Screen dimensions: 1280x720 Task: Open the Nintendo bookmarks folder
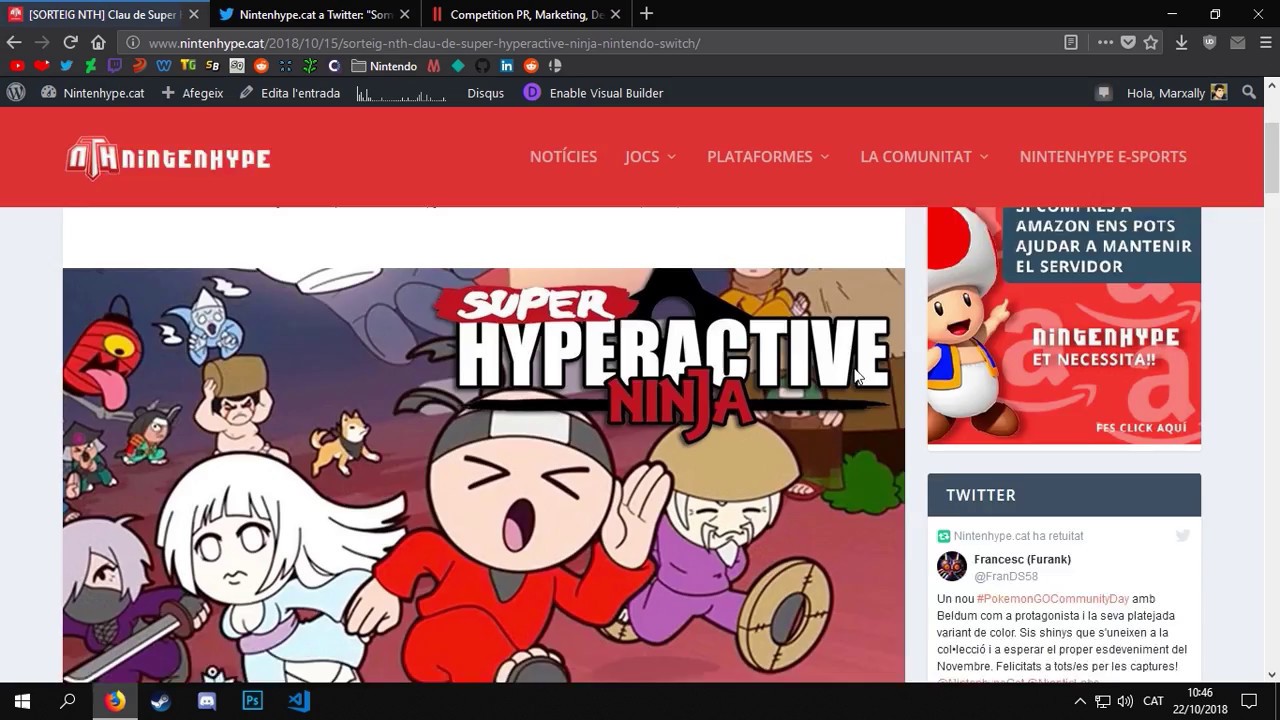point(384,66)
